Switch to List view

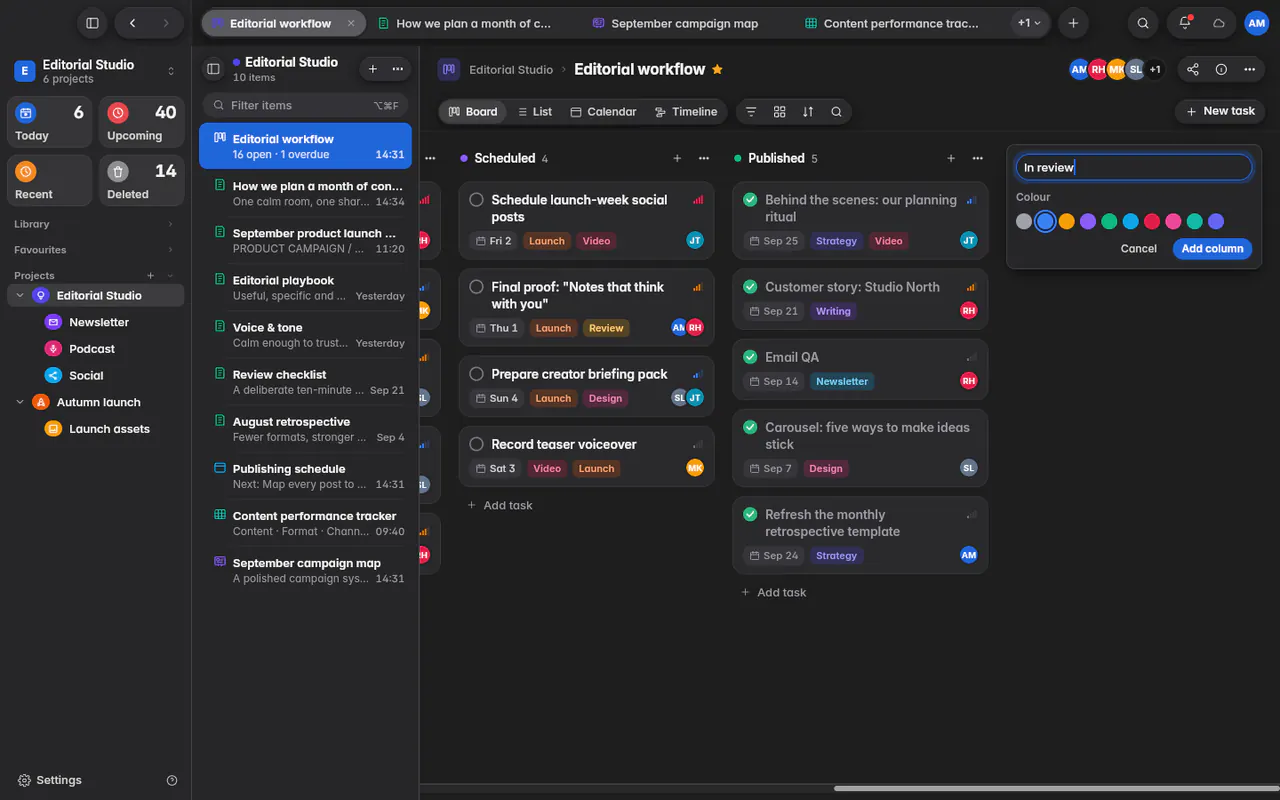pos(534,112)
